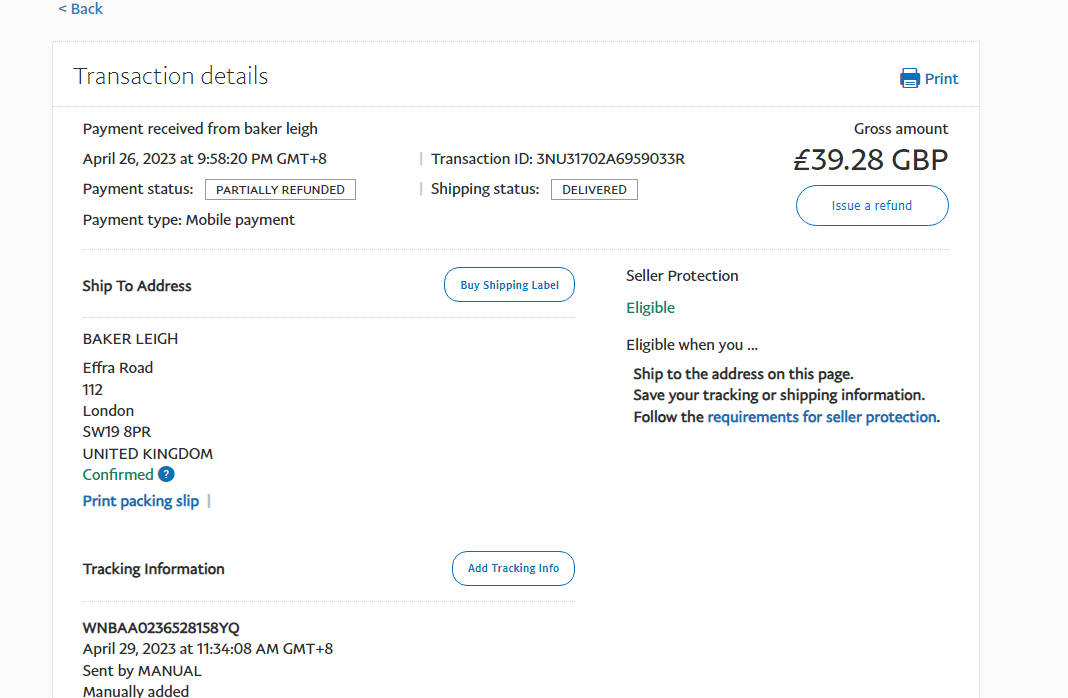
Task: Go back via the Back link
Action: pos(81,9)
